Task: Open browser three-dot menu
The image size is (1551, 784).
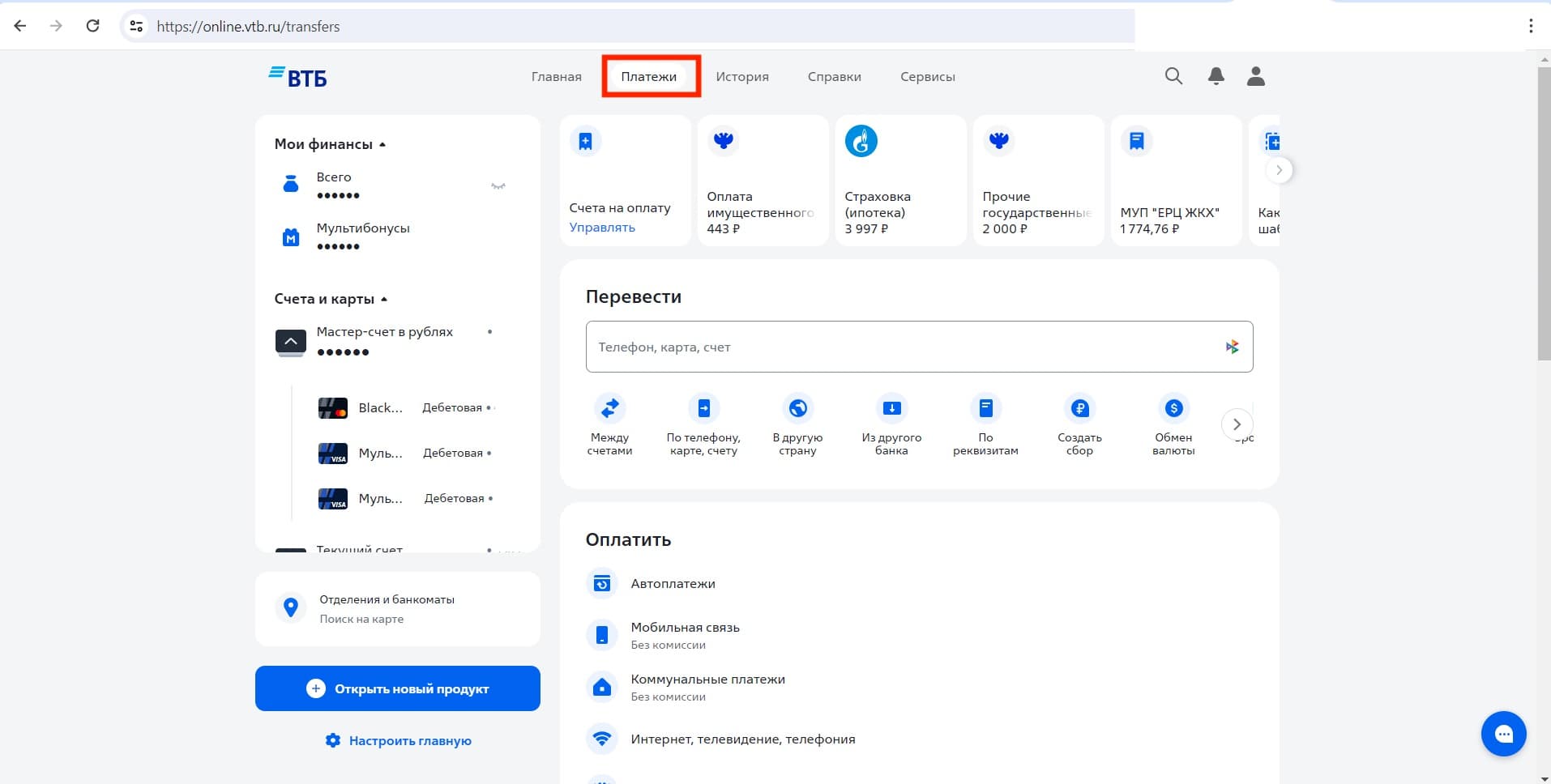Action: [1531, 26]
